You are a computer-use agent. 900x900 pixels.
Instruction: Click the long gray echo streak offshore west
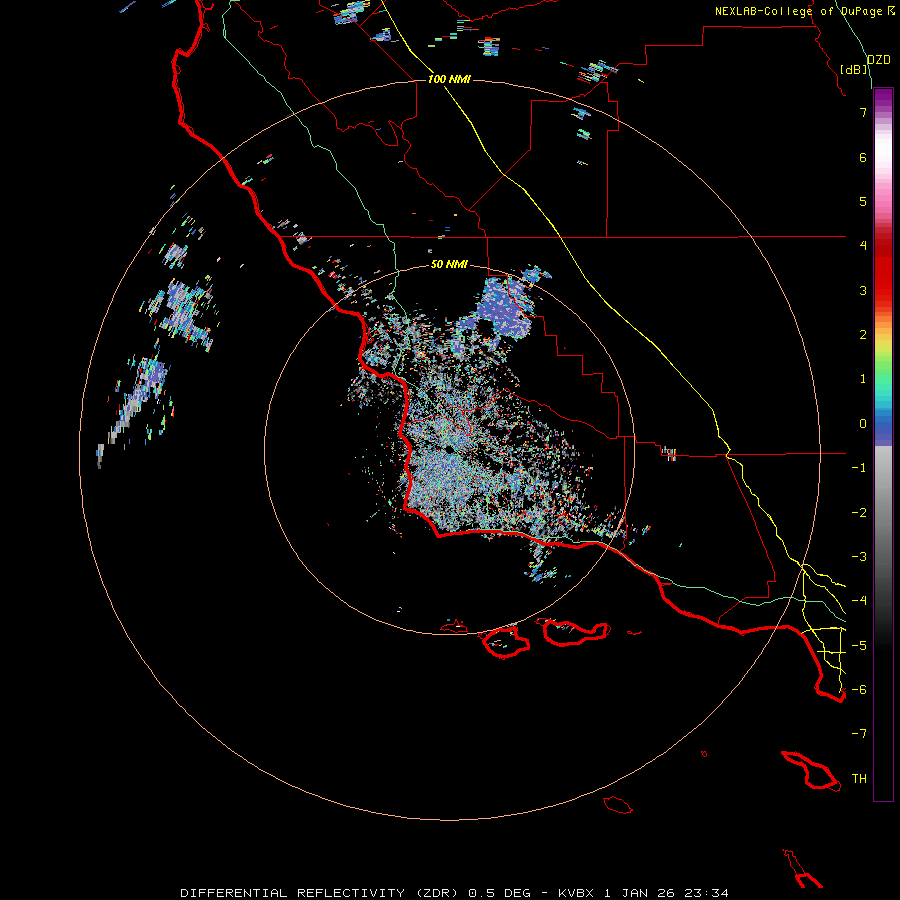tap(131, 410)
